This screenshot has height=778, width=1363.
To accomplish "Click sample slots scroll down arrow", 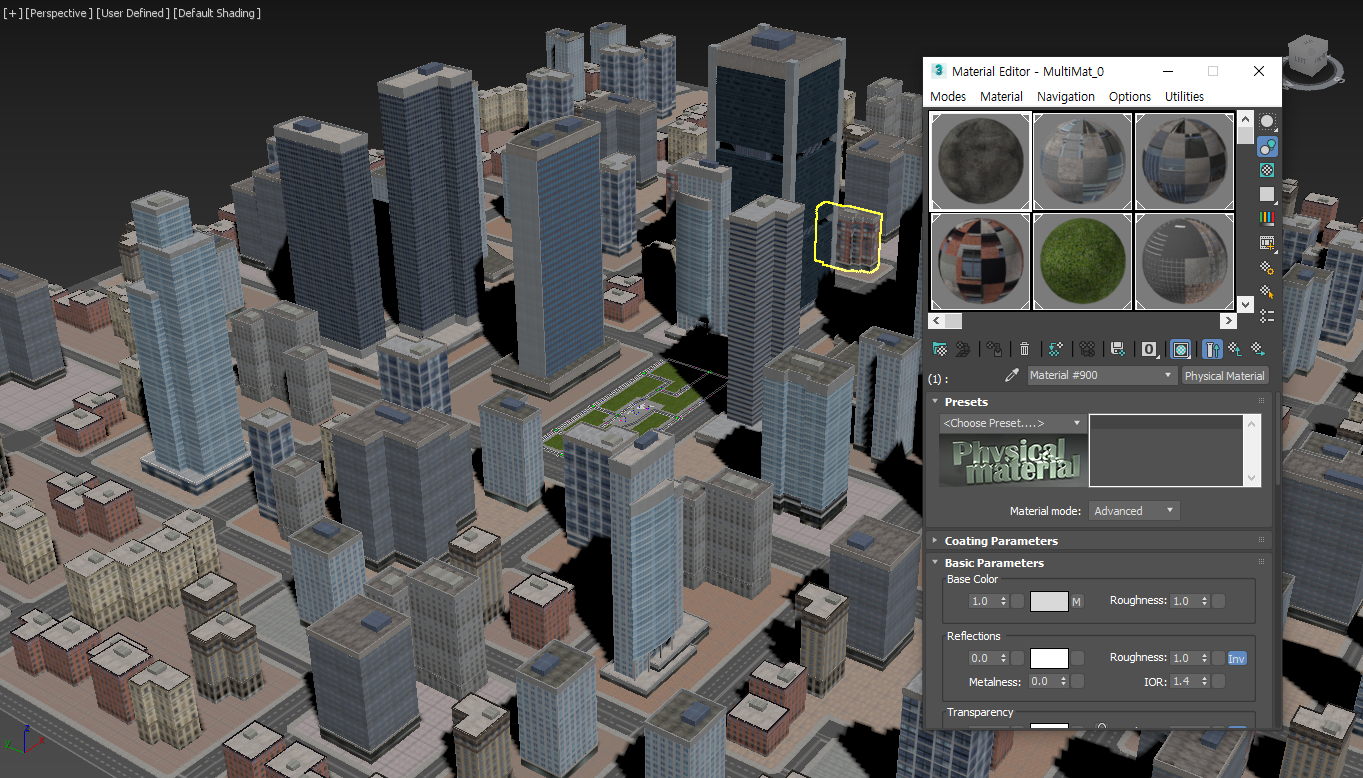I will [x=1245, y=303].
